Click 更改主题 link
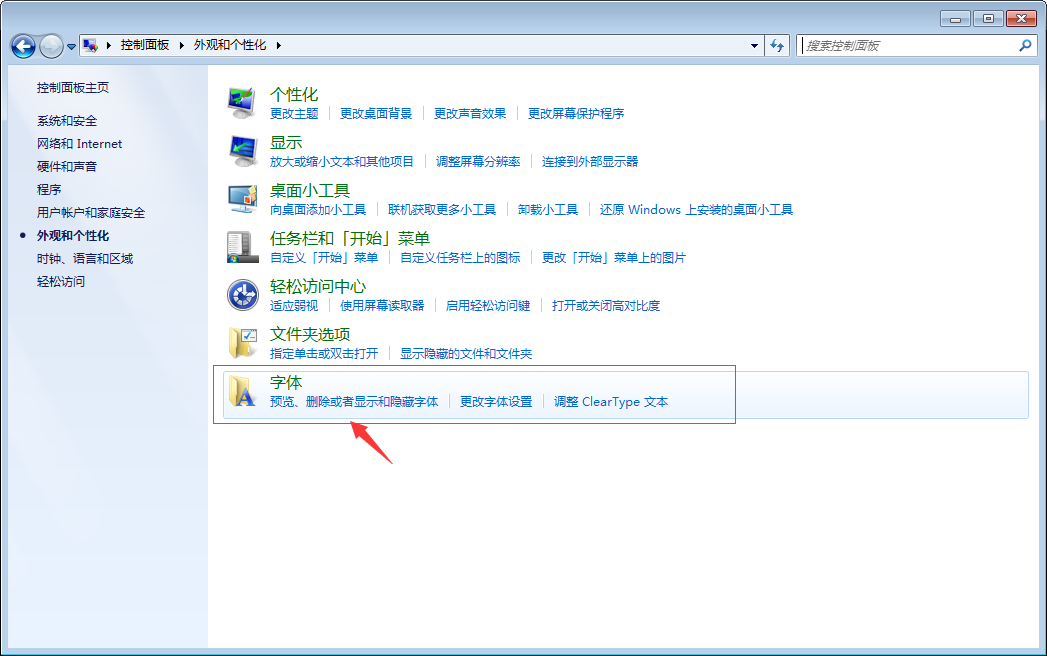This screenshot has height=656, width=1047. (294, 114)
